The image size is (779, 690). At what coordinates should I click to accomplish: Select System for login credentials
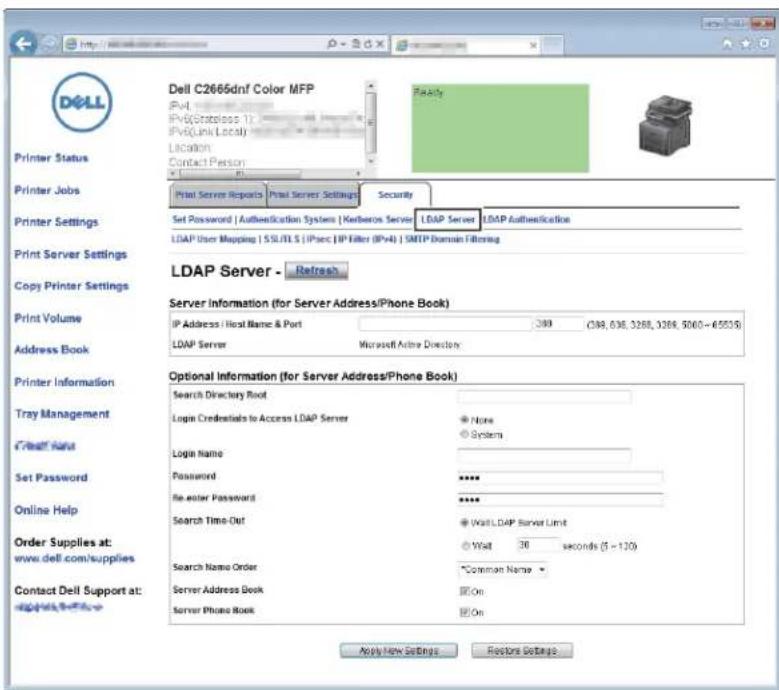(x=465, y=435)
